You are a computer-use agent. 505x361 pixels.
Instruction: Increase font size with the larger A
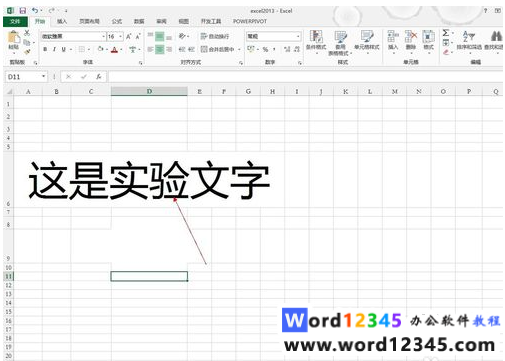(x=129, y=36)
